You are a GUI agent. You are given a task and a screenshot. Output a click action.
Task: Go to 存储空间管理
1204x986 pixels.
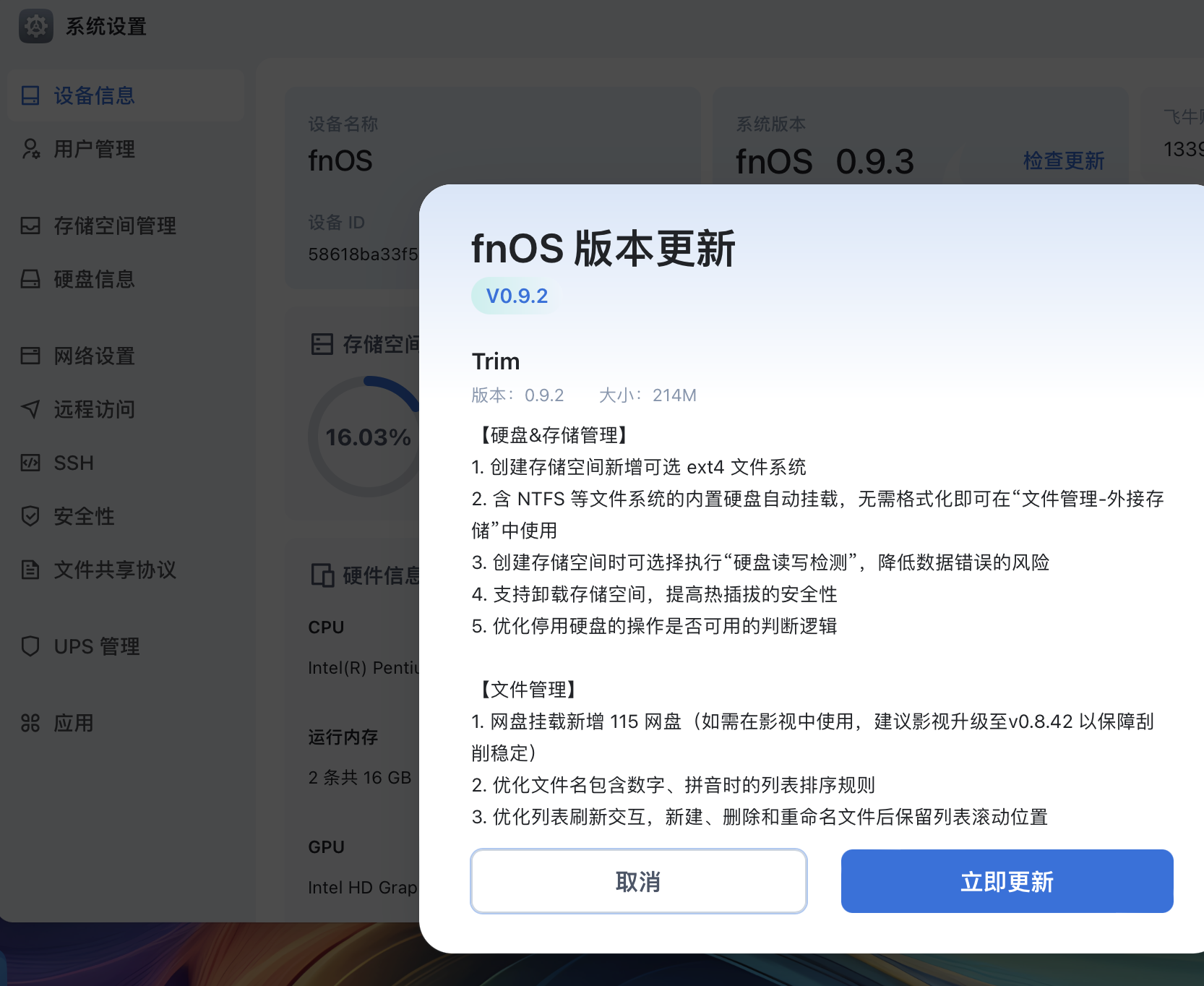(x=126, y=226)
